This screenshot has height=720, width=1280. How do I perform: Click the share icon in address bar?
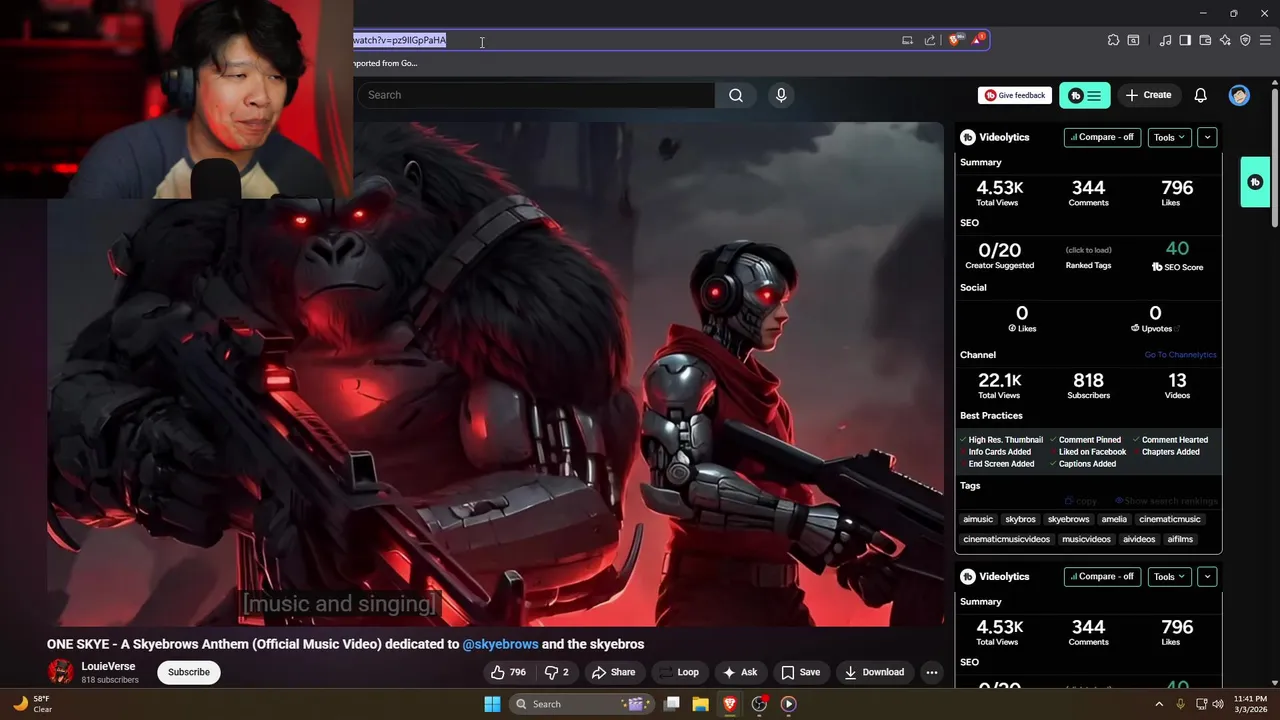tap(930, 40)
